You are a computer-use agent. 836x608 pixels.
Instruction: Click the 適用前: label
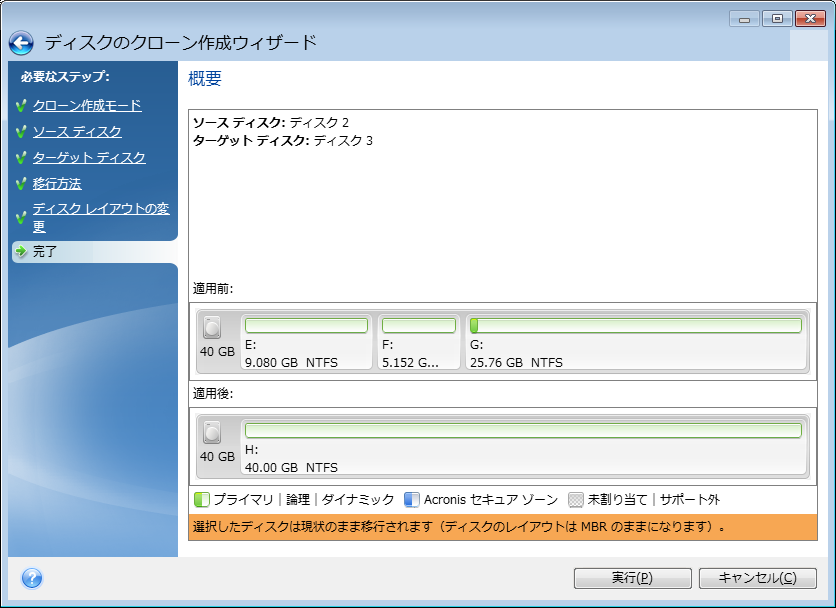click(x=213, y=289)
